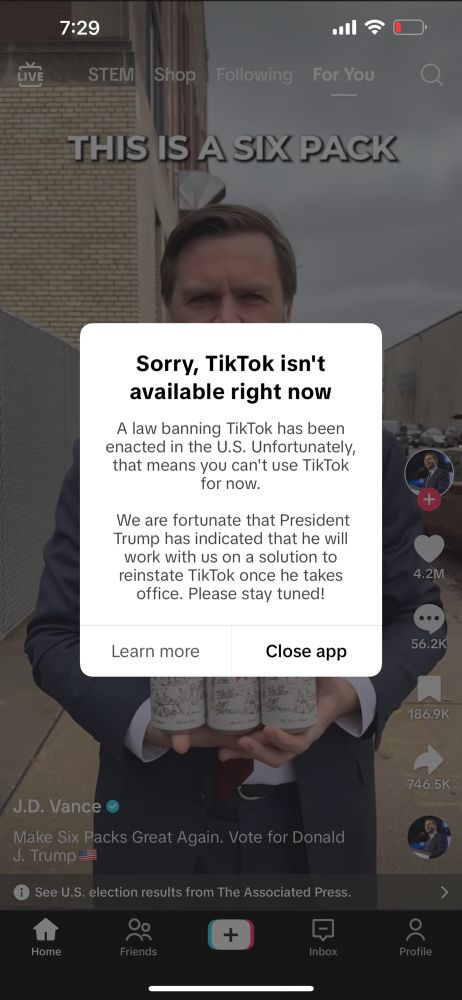Share video using arrow icon
Image resolution: width=462 pixels, height=1000 pixels.
429,759
